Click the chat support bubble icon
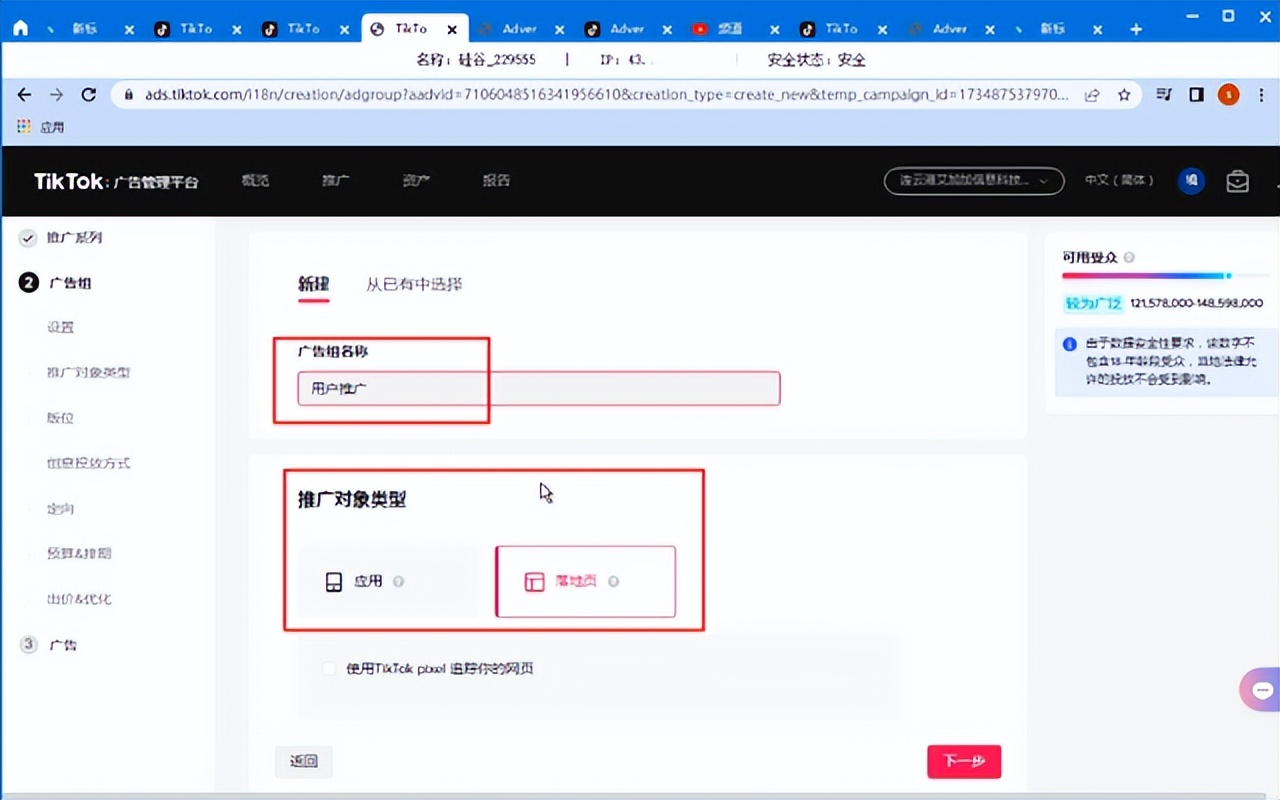The image size is (1280, 800). (1262, 690)
